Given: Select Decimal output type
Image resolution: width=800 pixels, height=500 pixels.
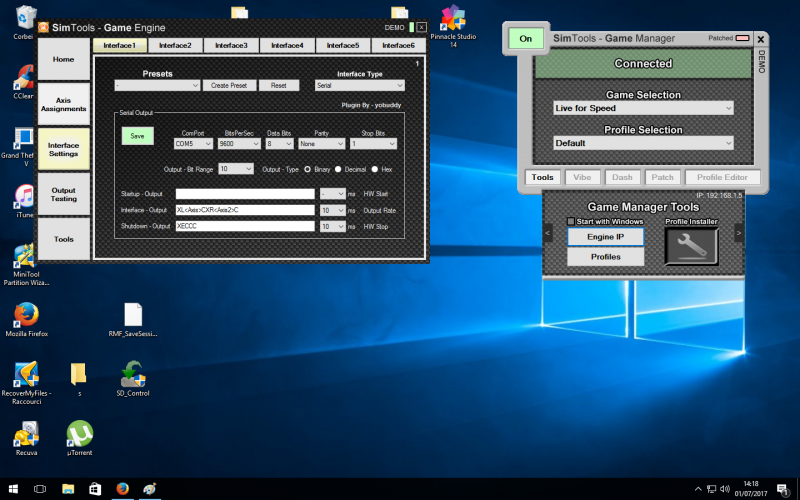Looking at the screenshot, I should [338, 169].
